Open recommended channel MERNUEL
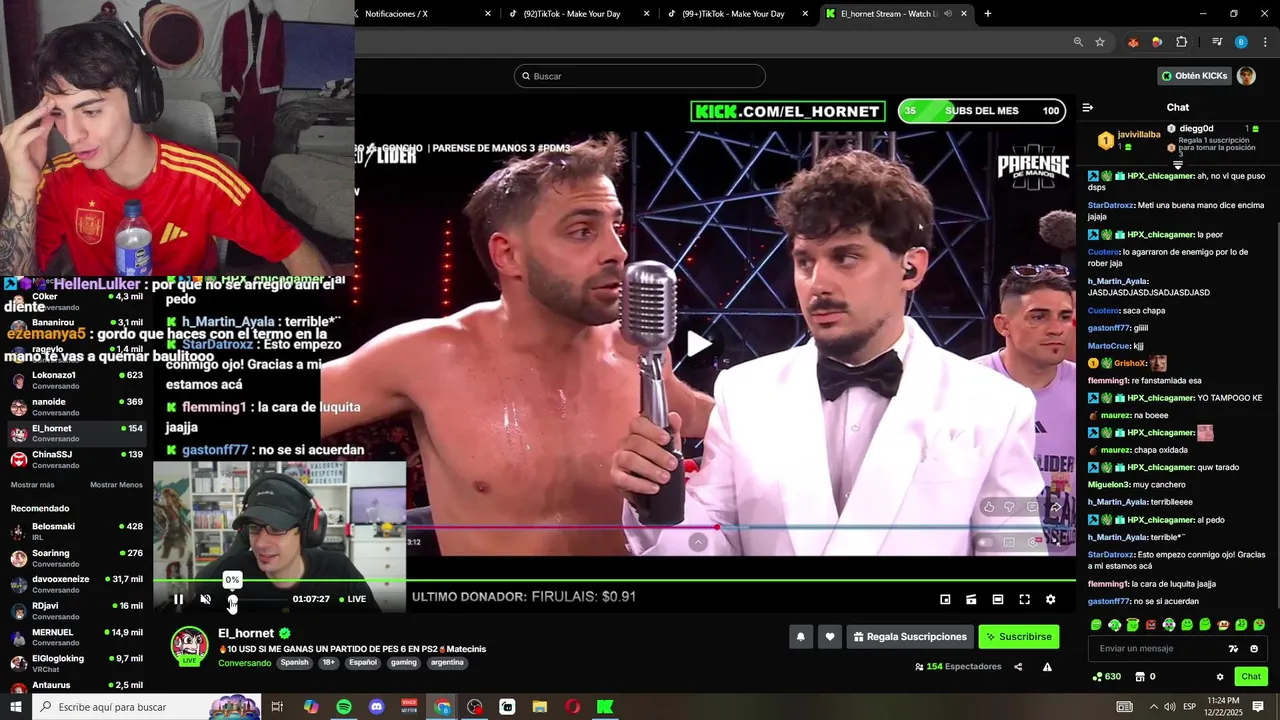 point(78,637)
